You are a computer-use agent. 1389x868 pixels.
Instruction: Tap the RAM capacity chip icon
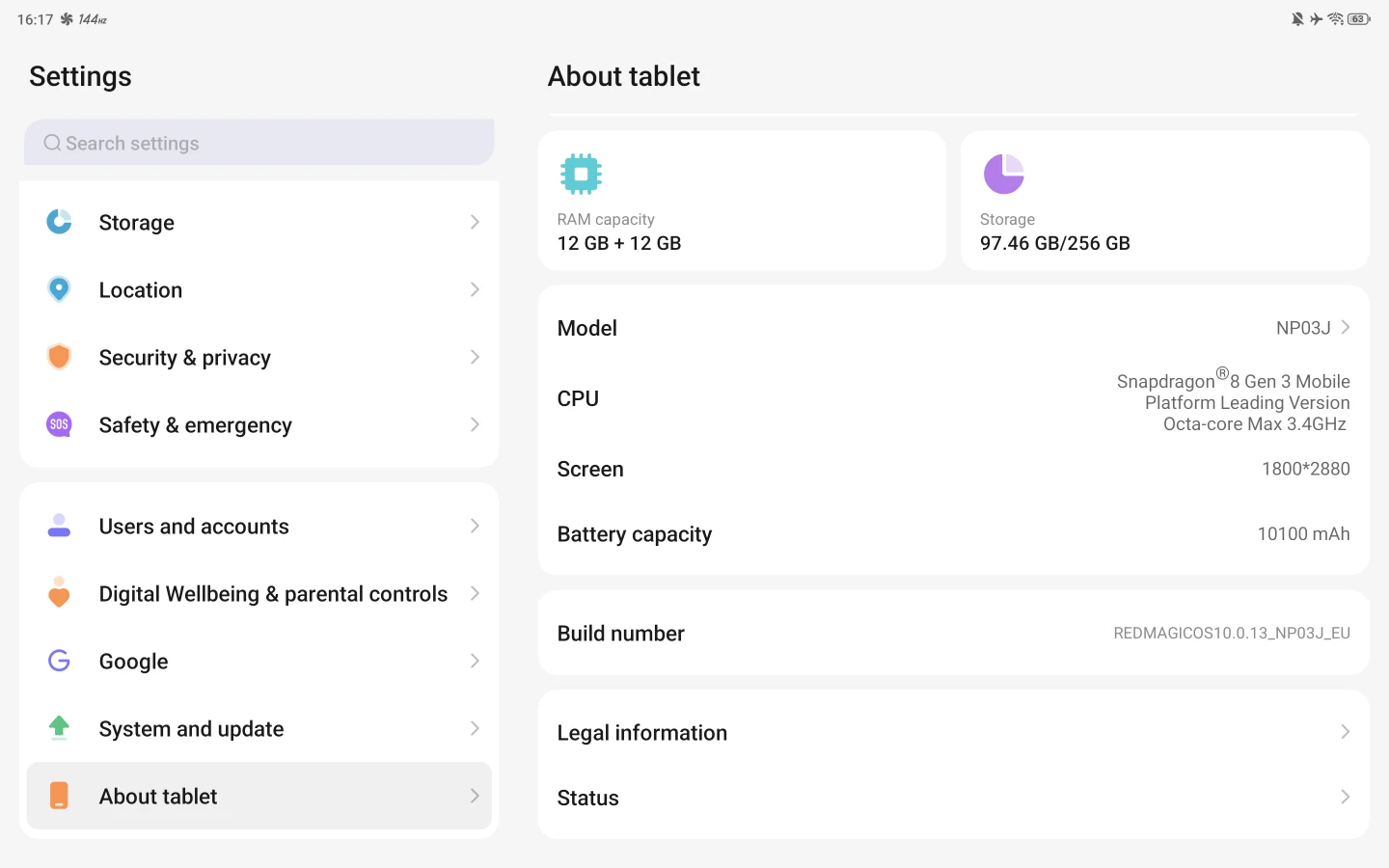click(x=581, y=174)
